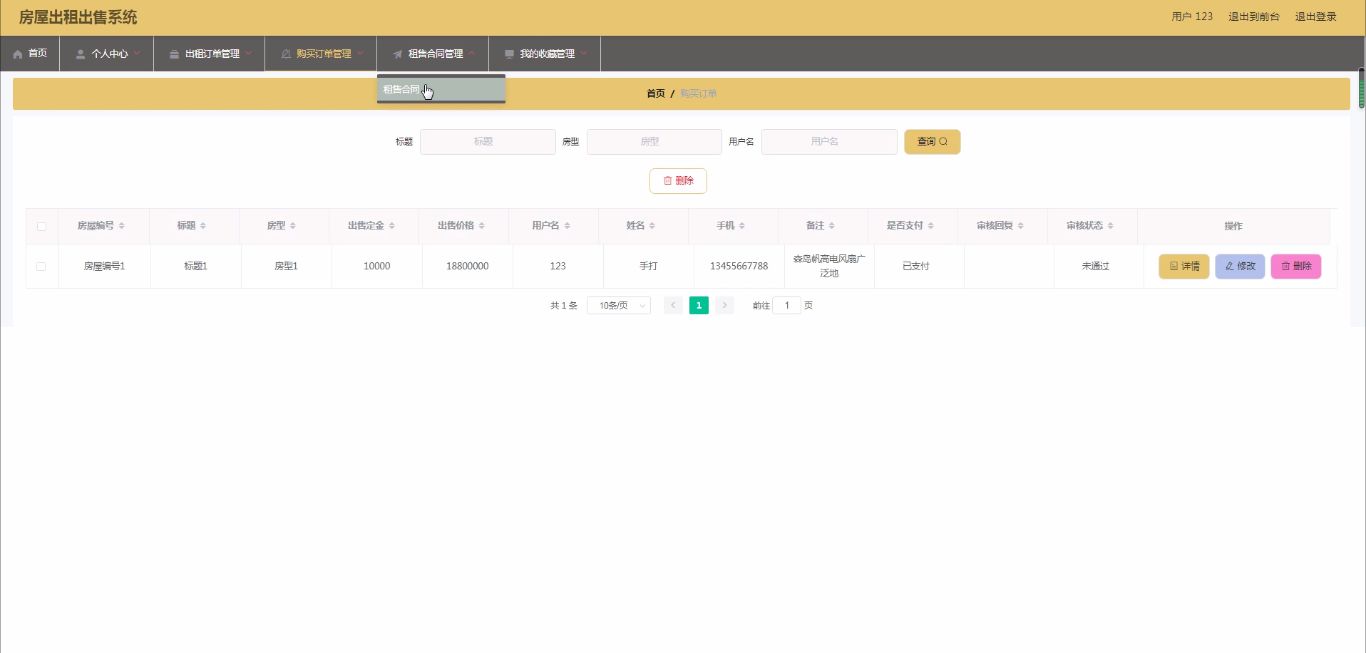The image size is (1366, 653).
Task: Click the home icon beside 首页
Action: [x=18, y=54]
